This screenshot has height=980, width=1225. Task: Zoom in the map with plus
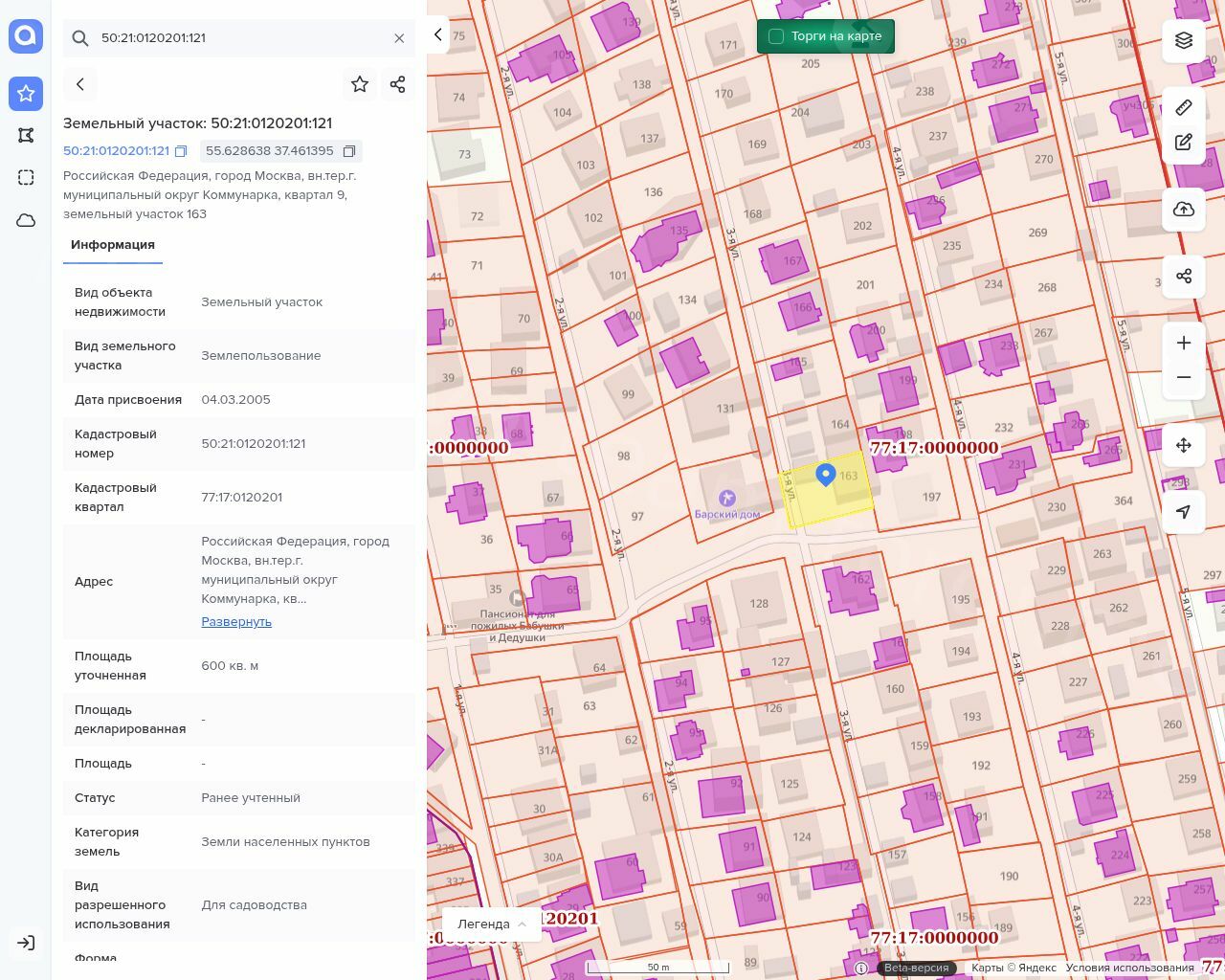pyautogui.click(x=1184, y=343)
